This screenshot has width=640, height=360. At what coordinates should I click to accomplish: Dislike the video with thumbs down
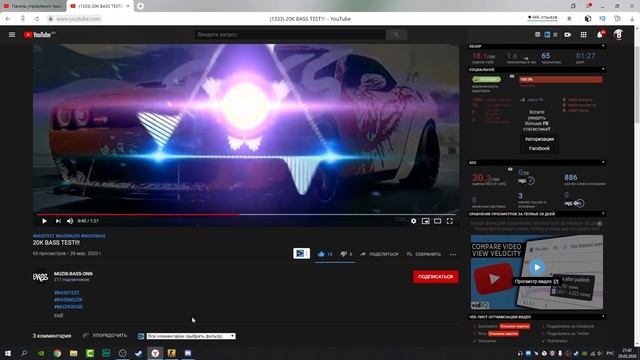344,254
